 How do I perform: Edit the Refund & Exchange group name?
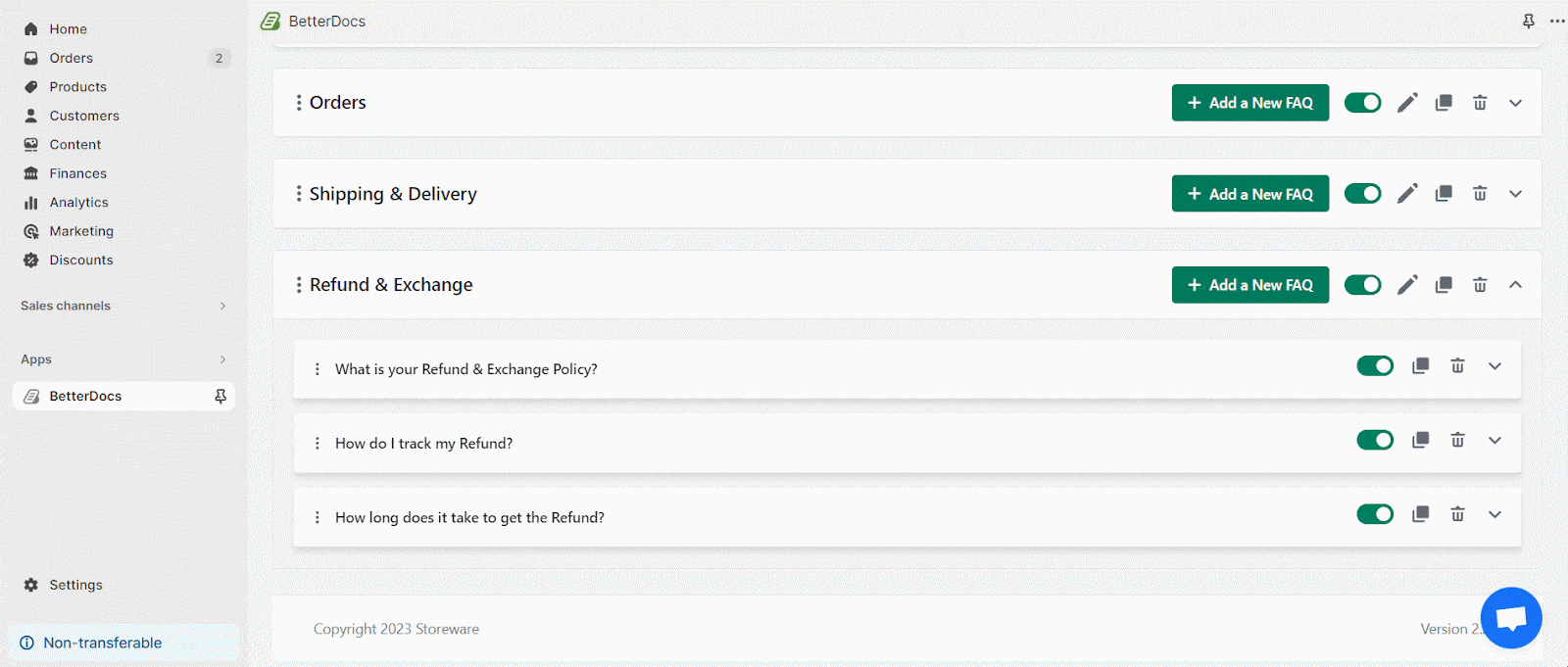(1407, 285)
